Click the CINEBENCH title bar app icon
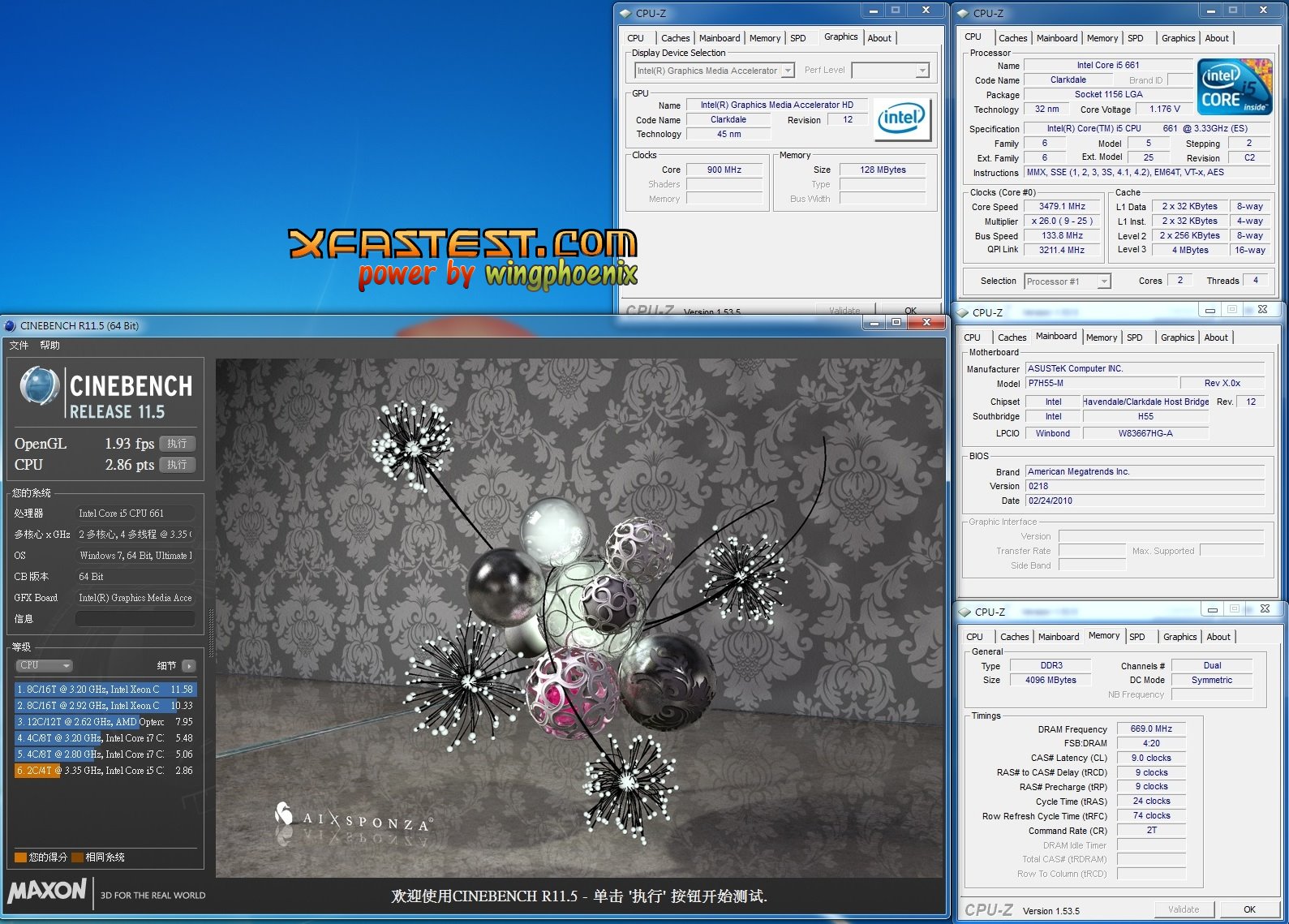The width and height of the screenshot is (1289, 924). tap(10, 325)
